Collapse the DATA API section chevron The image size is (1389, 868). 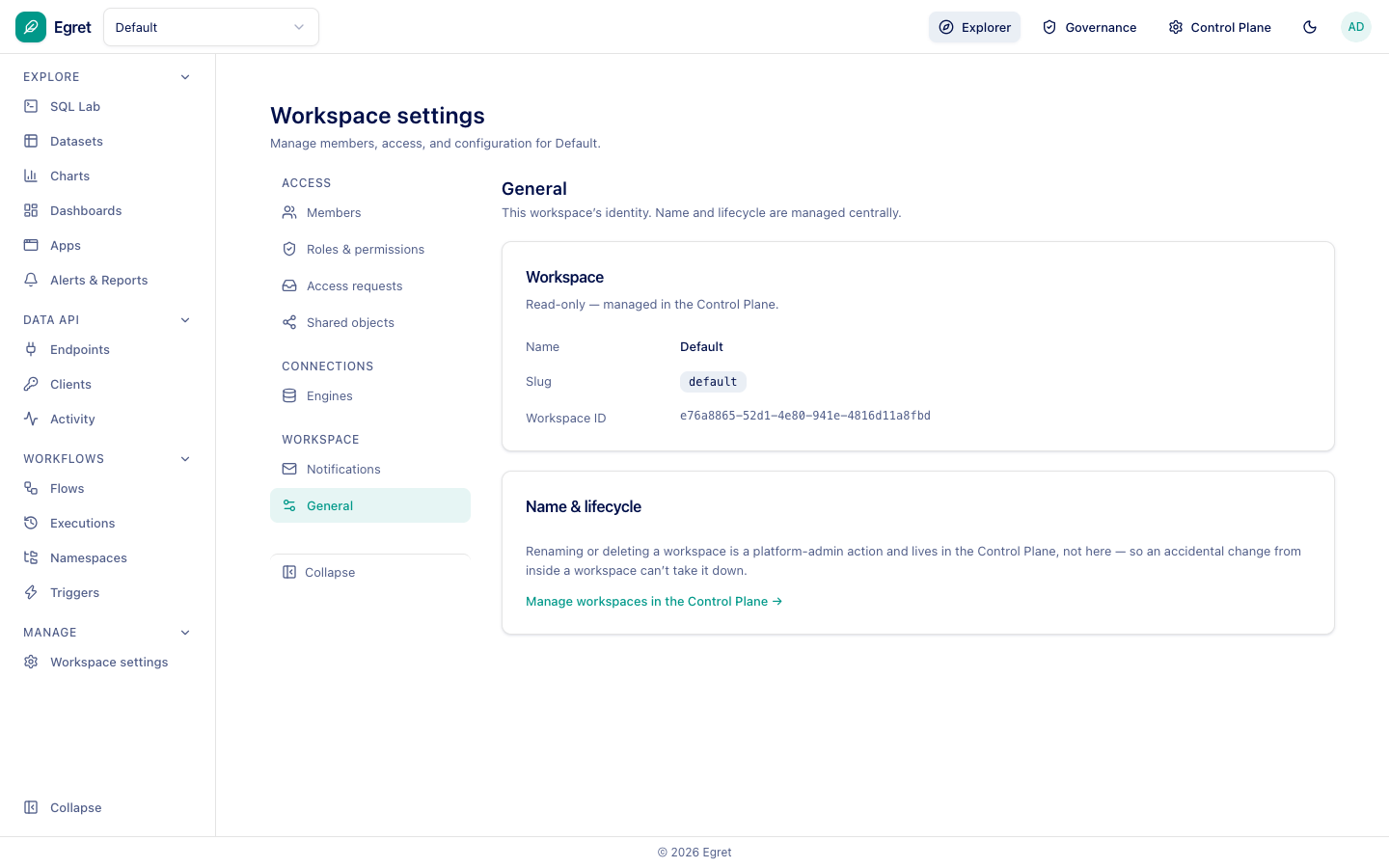[185, 320]
